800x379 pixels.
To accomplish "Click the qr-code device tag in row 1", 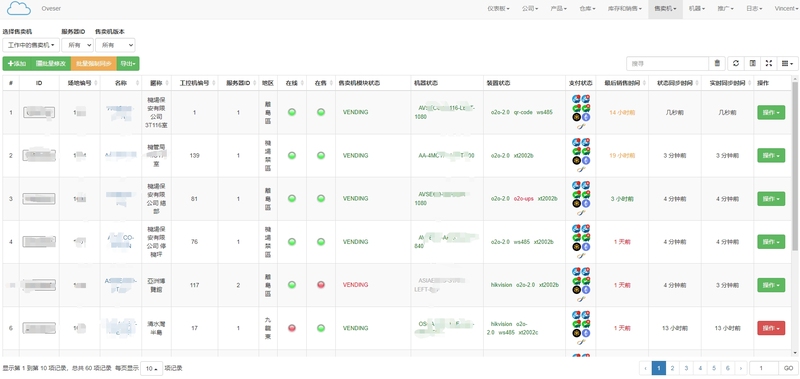I will click(x=522, y=112).
